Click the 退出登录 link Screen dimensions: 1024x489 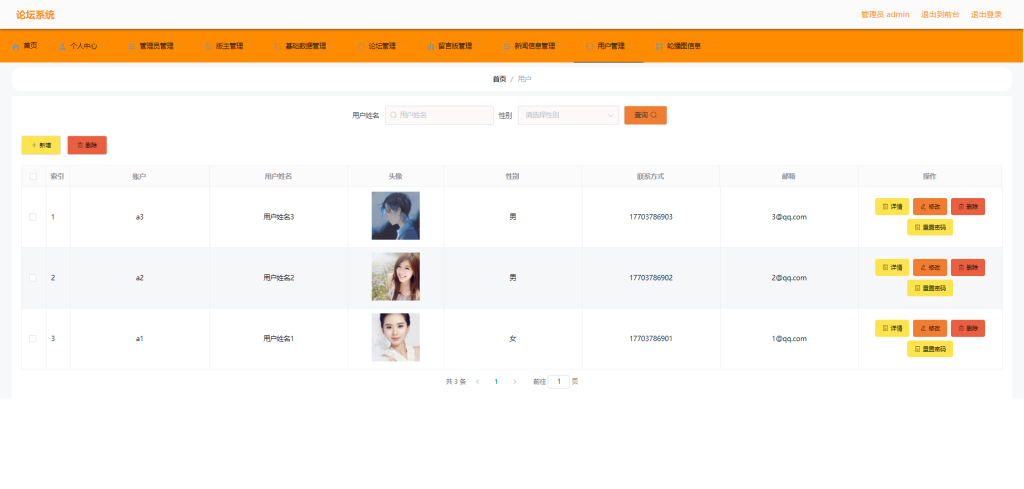986,14
